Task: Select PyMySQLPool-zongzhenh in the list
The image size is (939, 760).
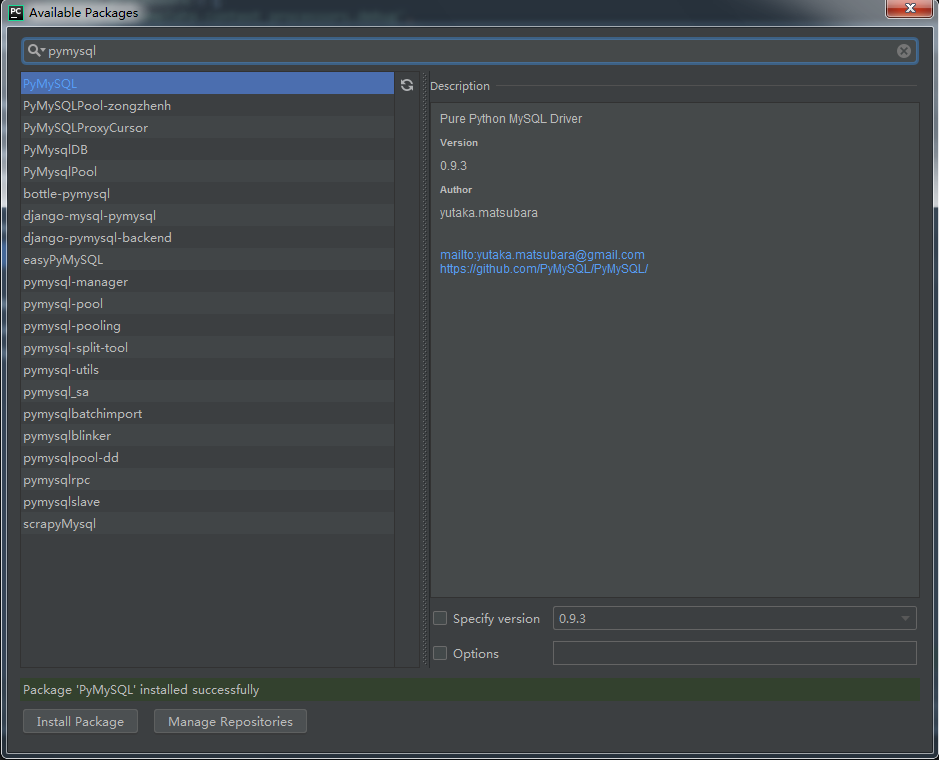Action: point(207,105)
